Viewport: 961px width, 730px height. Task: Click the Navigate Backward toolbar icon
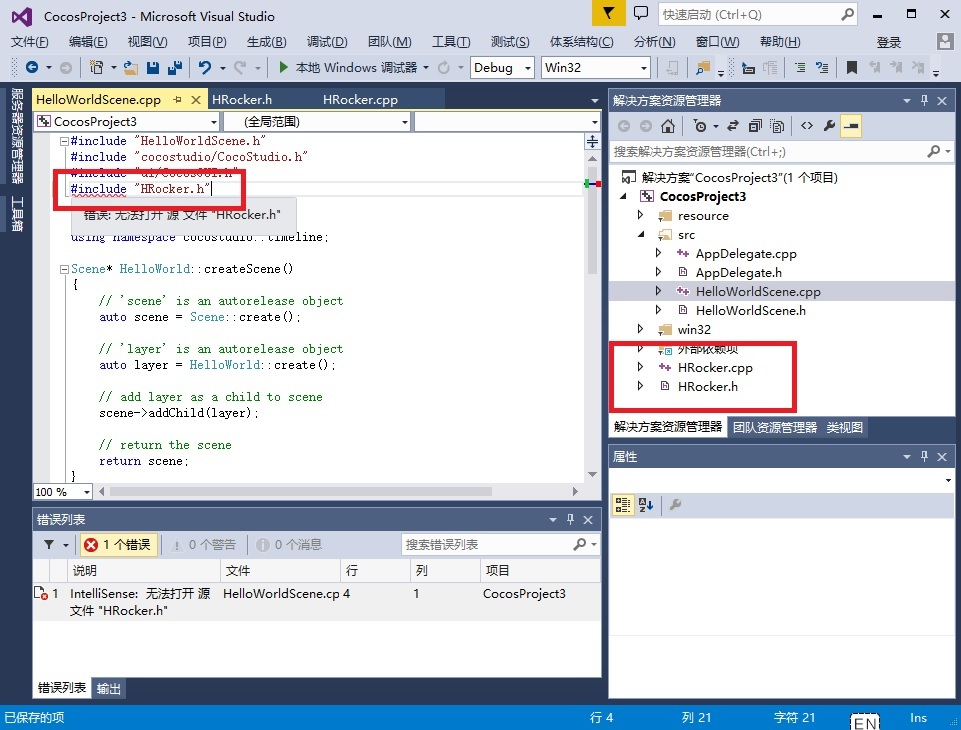click(x=32, y=67)
